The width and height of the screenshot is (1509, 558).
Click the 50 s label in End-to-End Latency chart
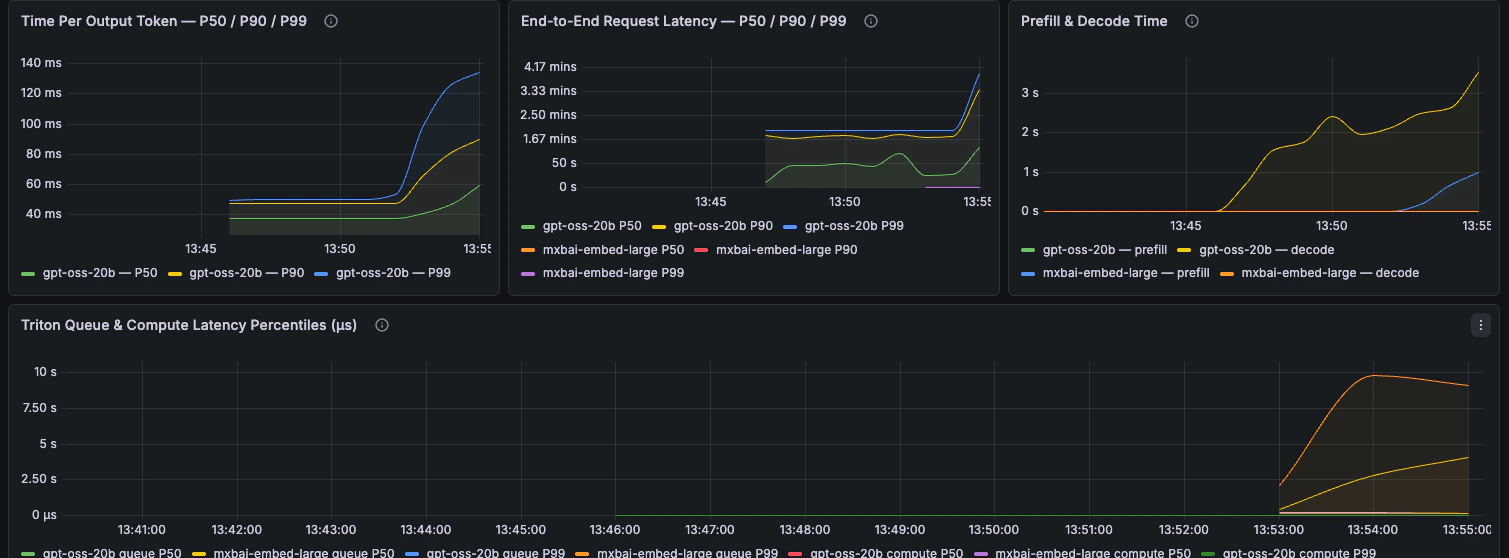[x=565, y=163]
